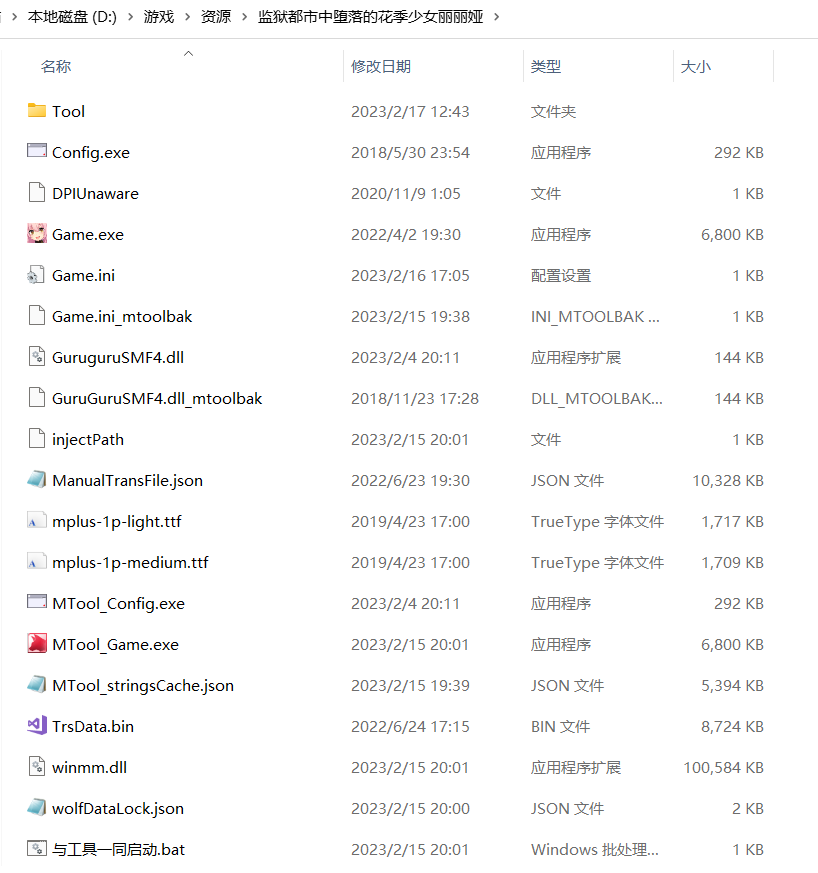Click the TrsData.bin Visual Studio icon
Viewport: 818px width, 873px height.
click(37, 726)
